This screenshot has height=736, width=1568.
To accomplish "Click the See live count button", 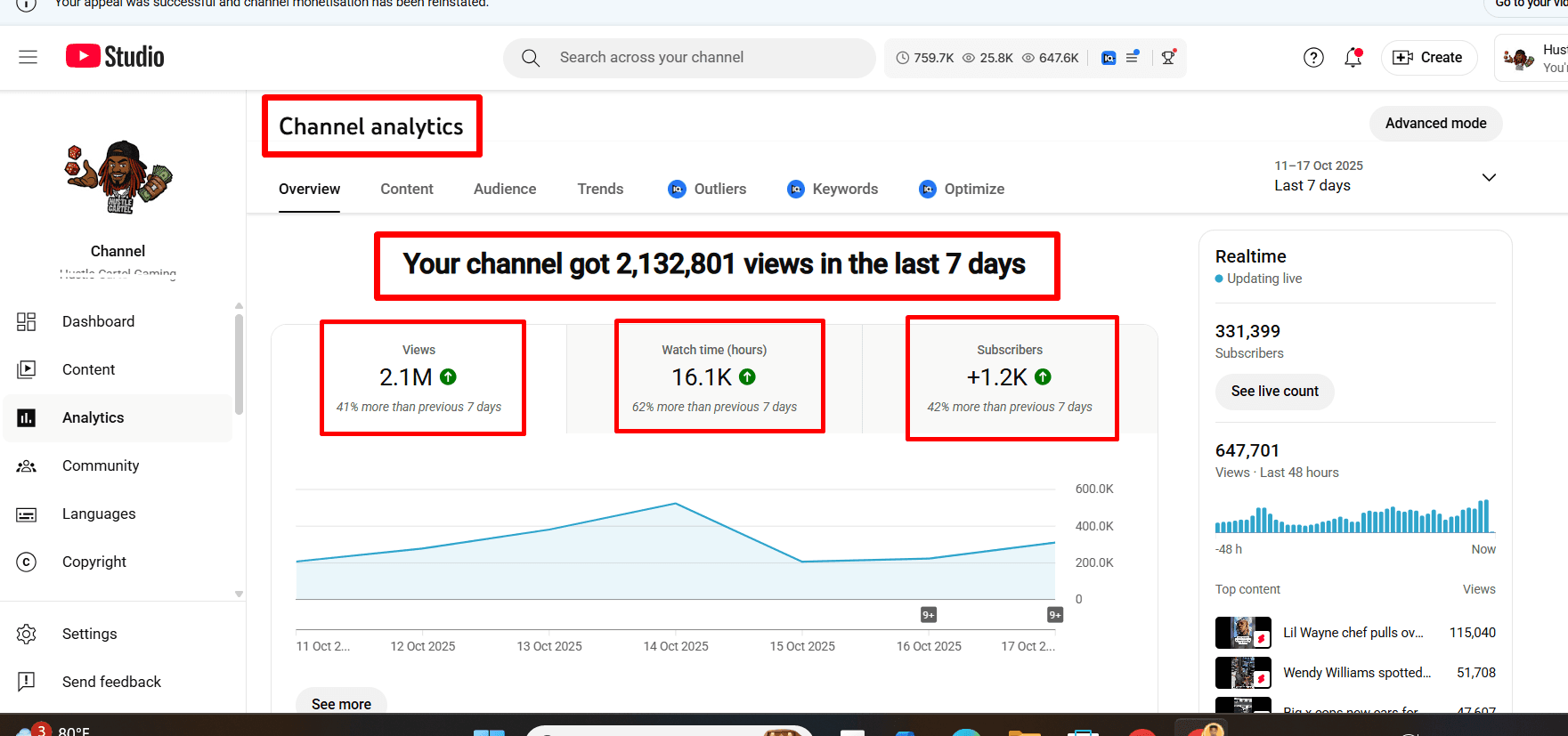I will coord(1274,392).
